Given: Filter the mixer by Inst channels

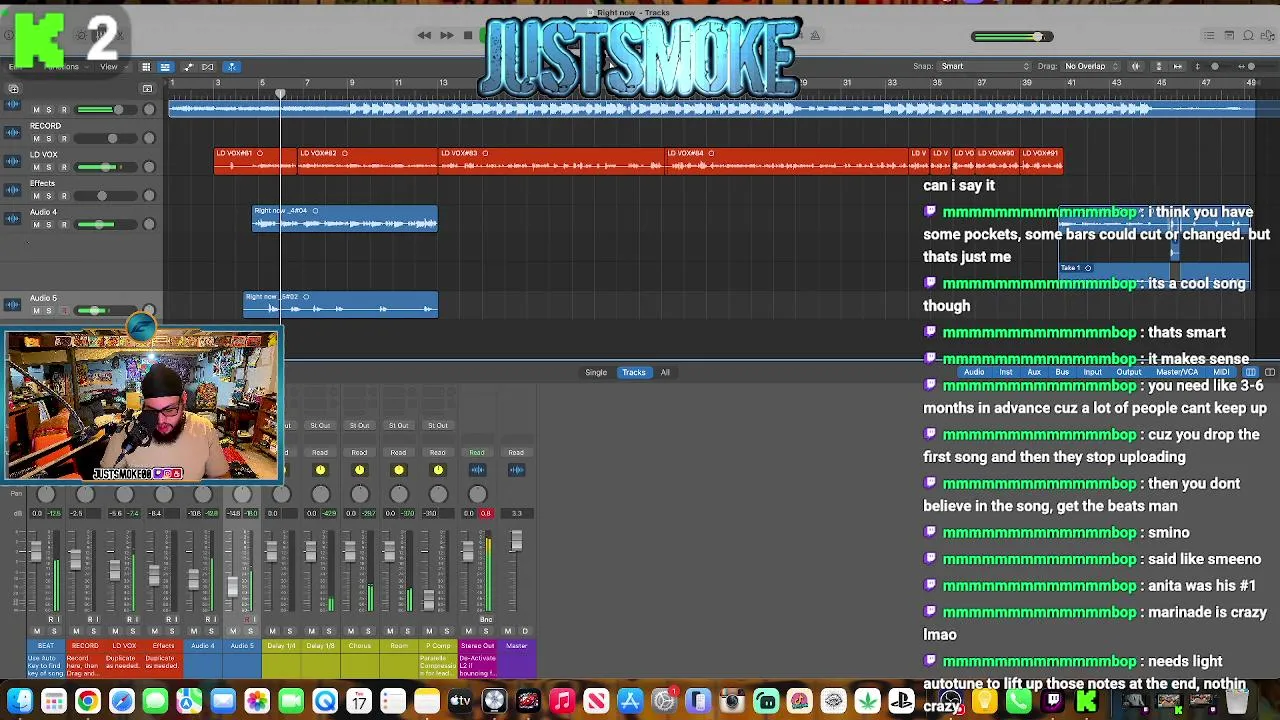Looking at the screenshot, I should pos(1006,372).
